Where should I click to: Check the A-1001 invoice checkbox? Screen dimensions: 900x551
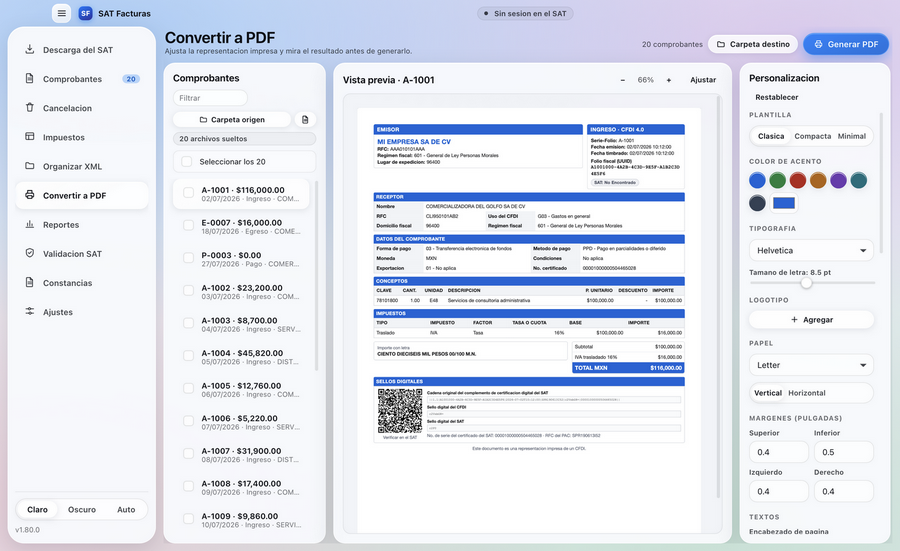point(188,193)
